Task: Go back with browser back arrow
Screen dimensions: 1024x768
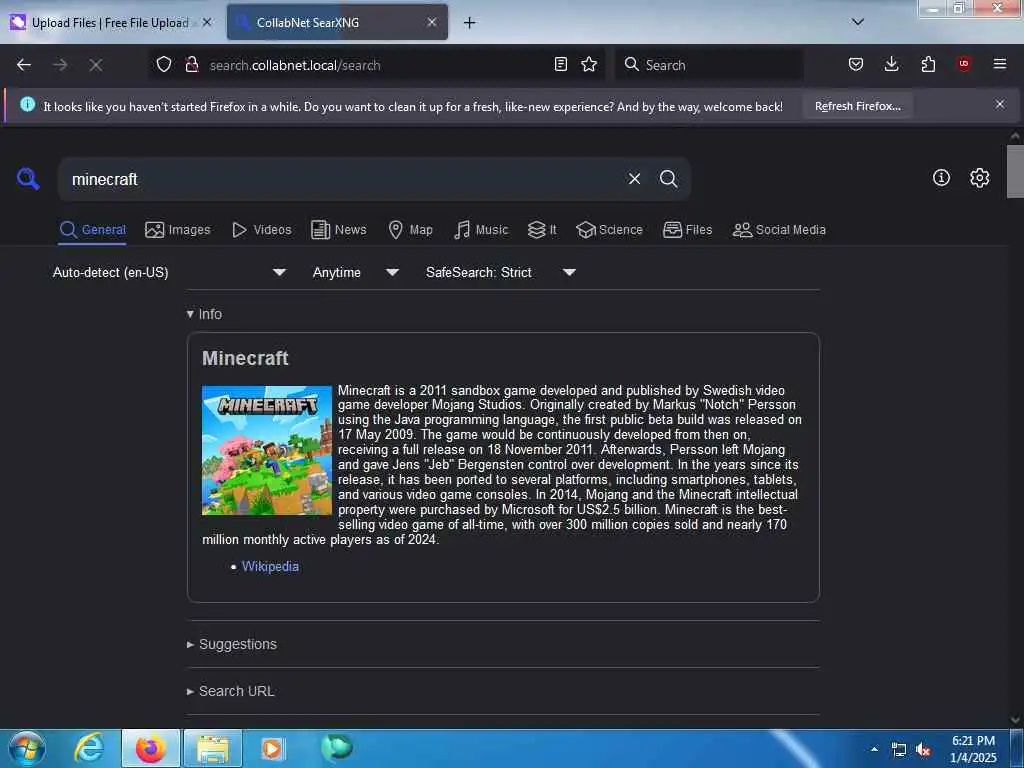Action: 24,65
